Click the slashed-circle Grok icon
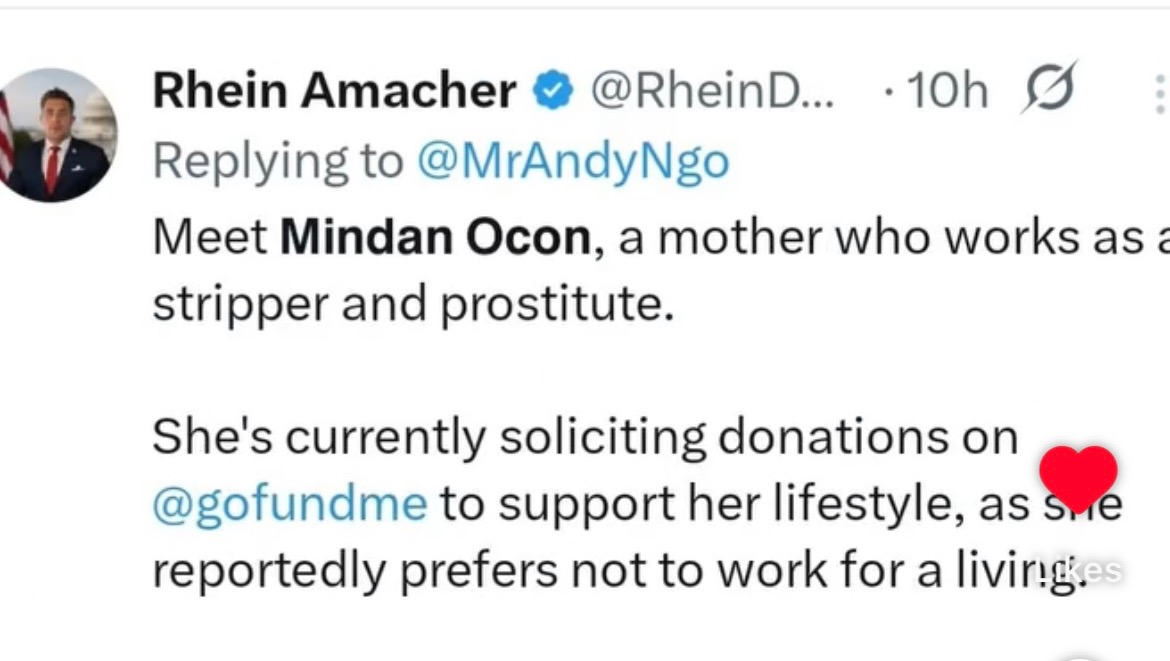Image resolution: width=1170 pixels, height=661 pixels. [1047, 90]
